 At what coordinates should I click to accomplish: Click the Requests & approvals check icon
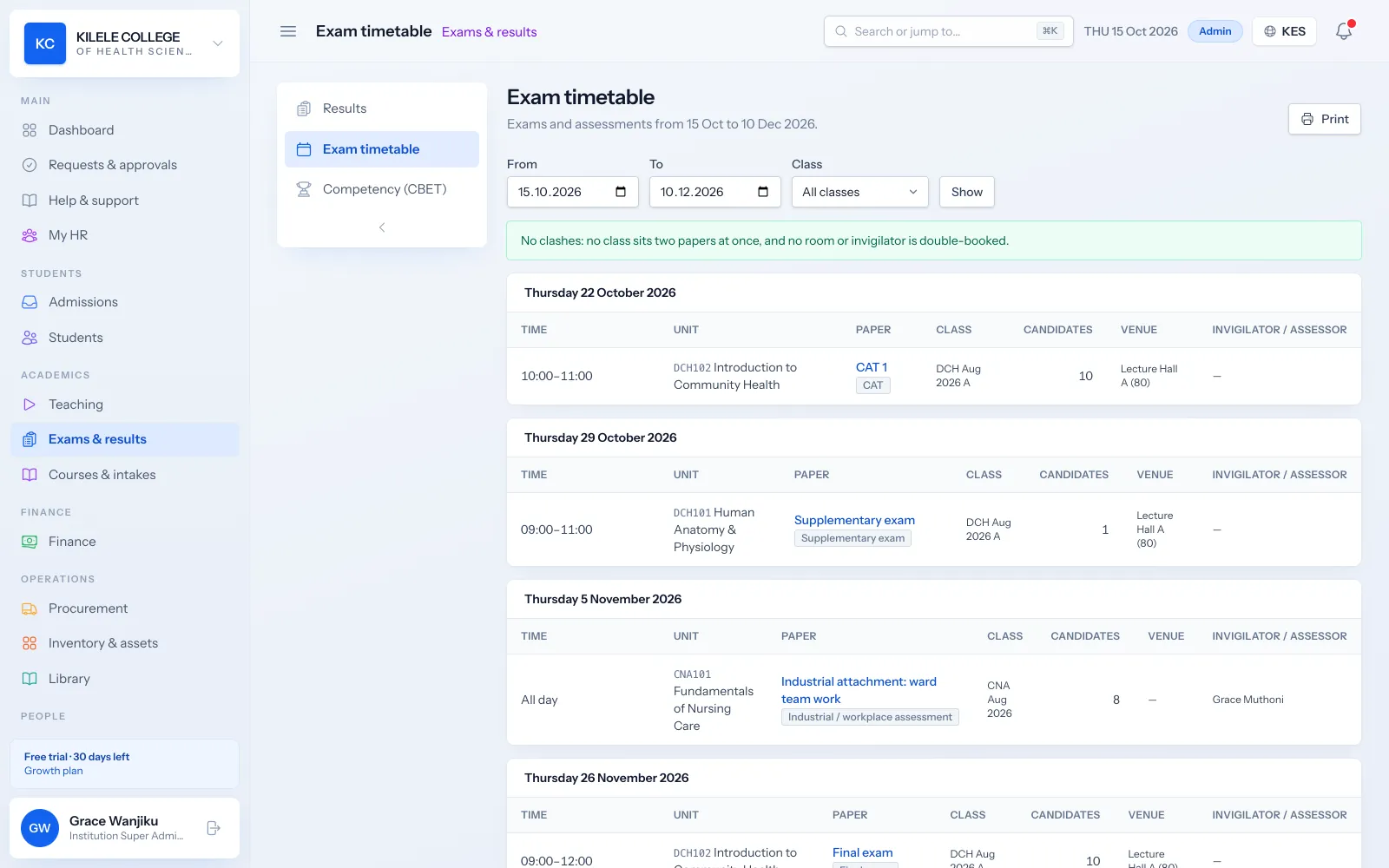click(x=30, y=165)
